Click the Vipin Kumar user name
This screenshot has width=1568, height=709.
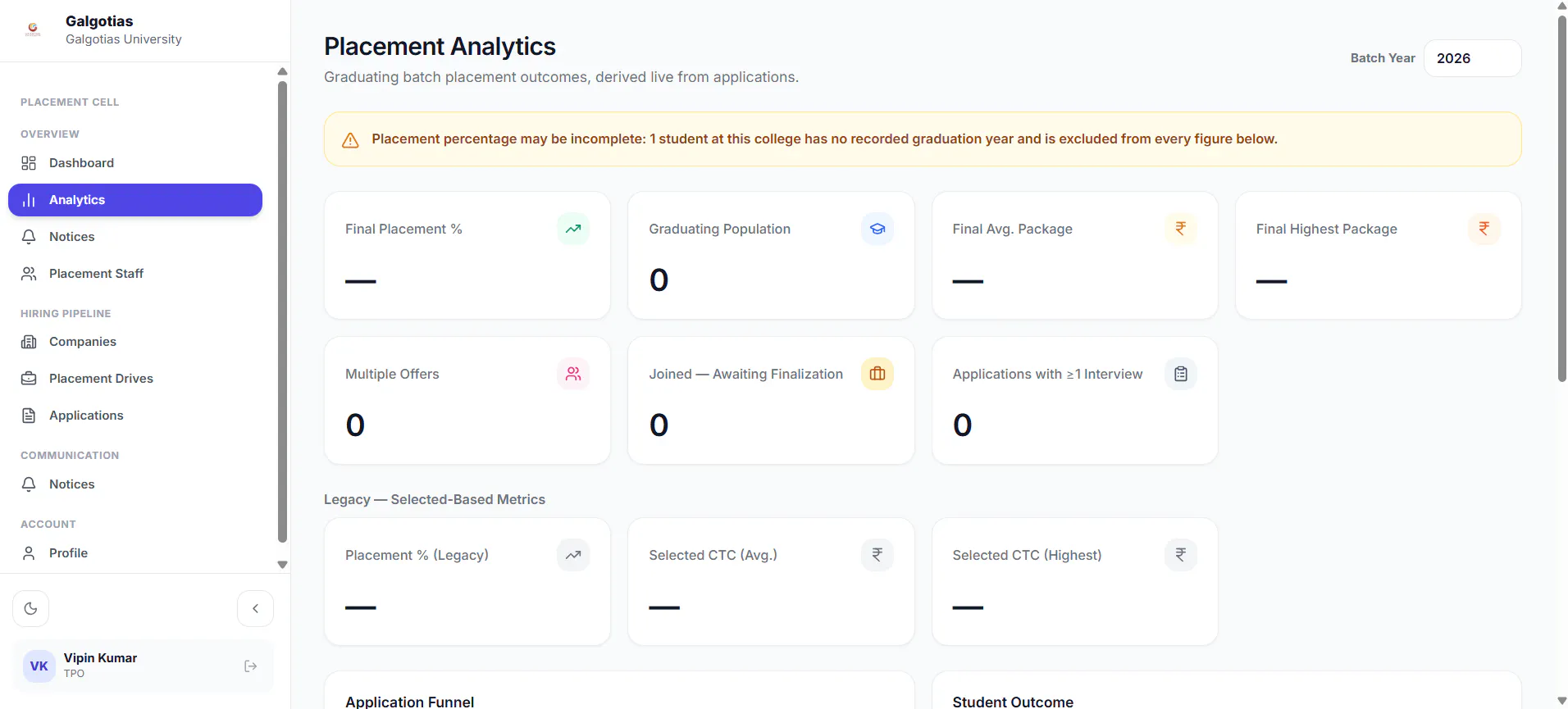[x=100, y=658]
